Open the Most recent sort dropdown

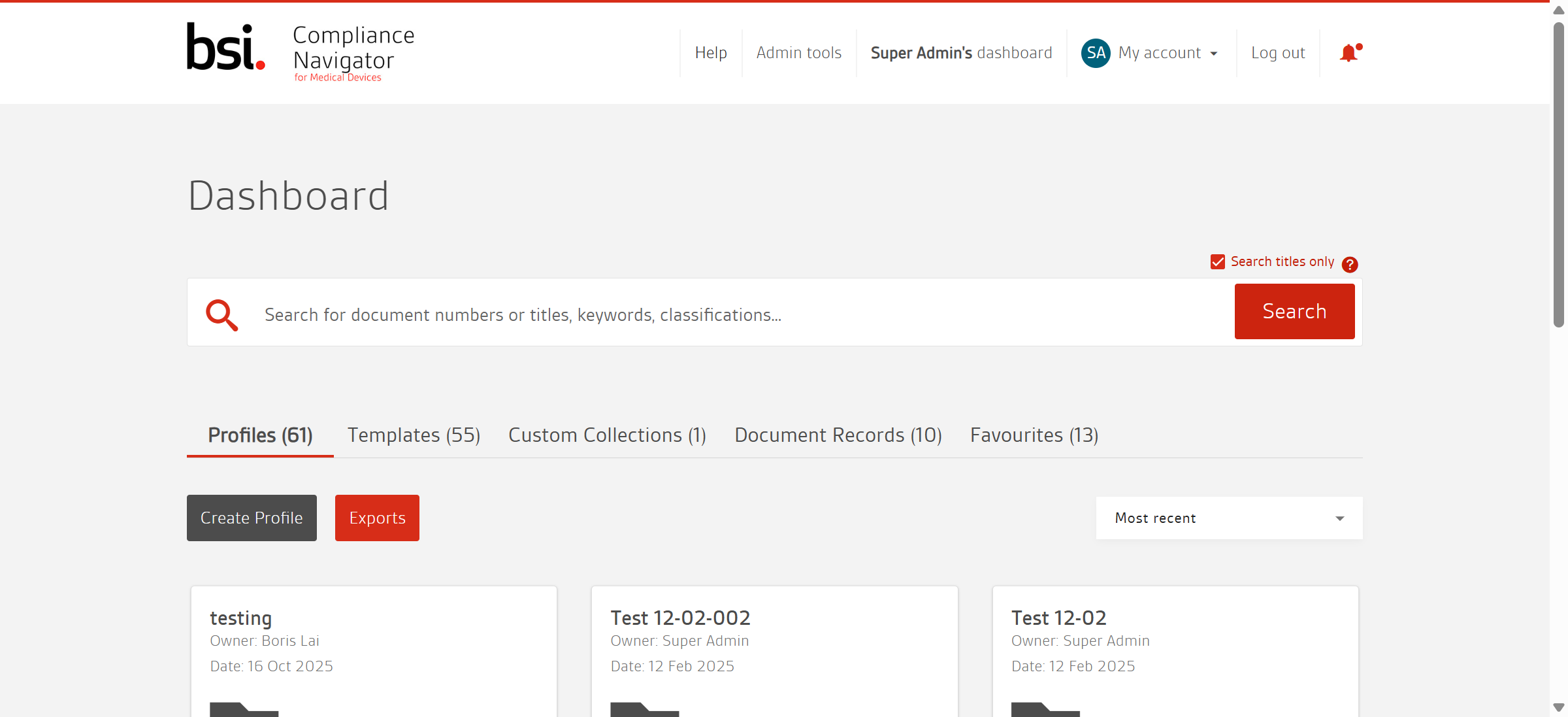1229,518
